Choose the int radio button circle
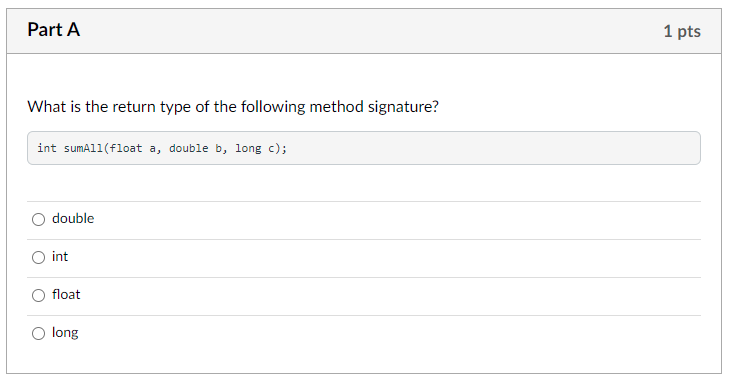This screenshot has height=384, width=729. pyautogui.click(x=38, y=257)
